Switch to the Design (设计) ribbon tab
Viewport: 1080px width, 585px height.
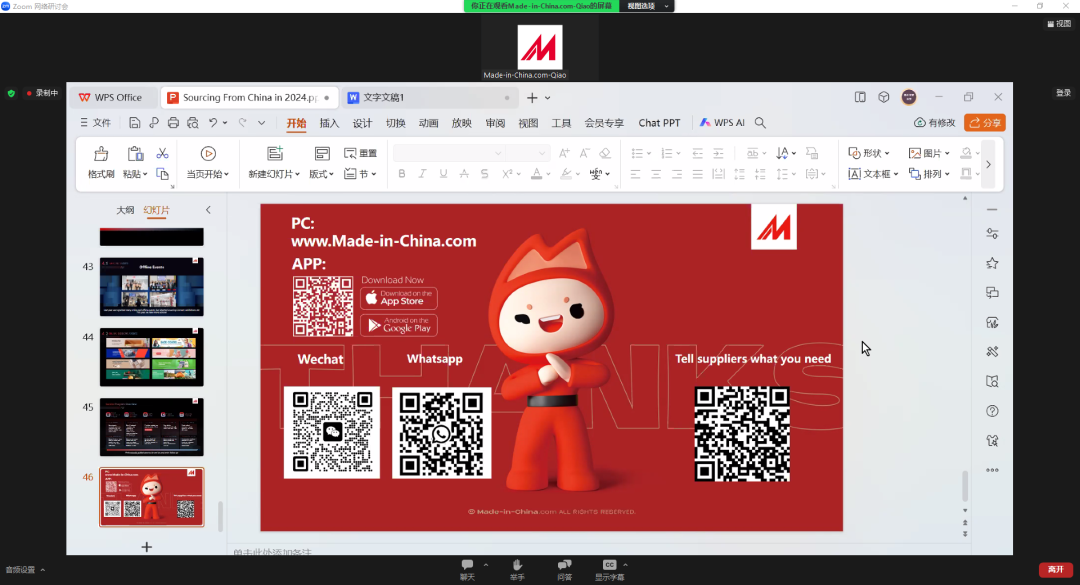click(x=362, y=123)
